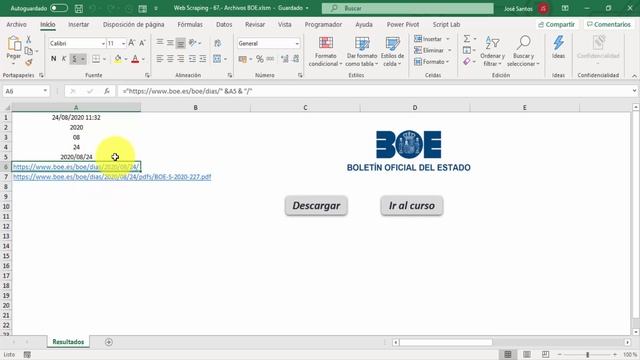
Task: Click the AutoSum sigma icon
Action: 467,39
